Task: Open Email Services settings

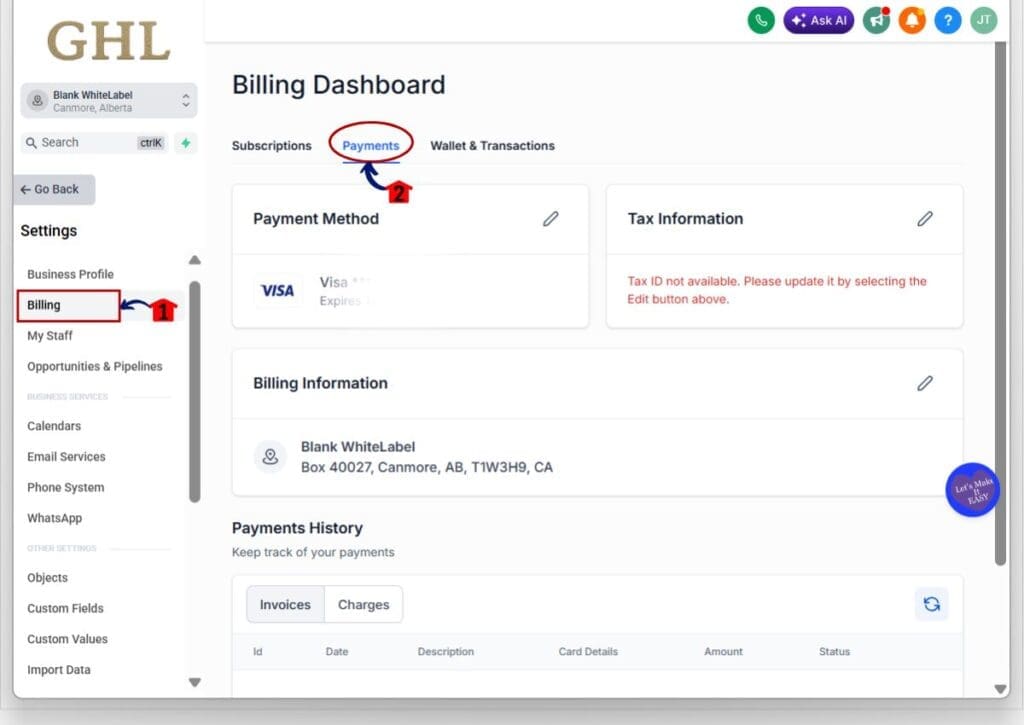Action: click(x=66, y=457)
